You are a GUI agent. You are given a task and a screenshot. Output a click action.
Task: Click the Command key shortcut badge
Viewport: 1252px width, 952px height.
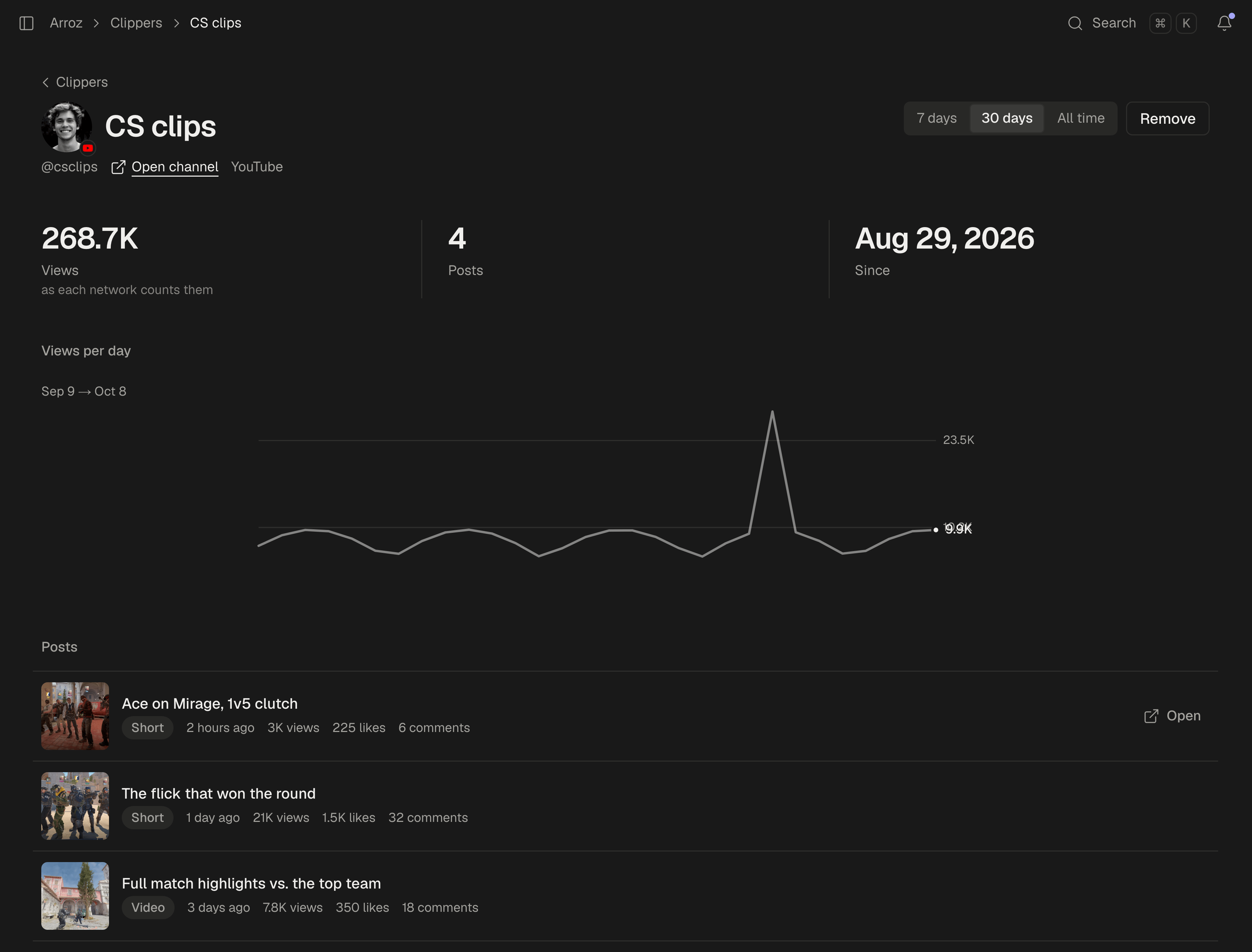[1160, 23]
